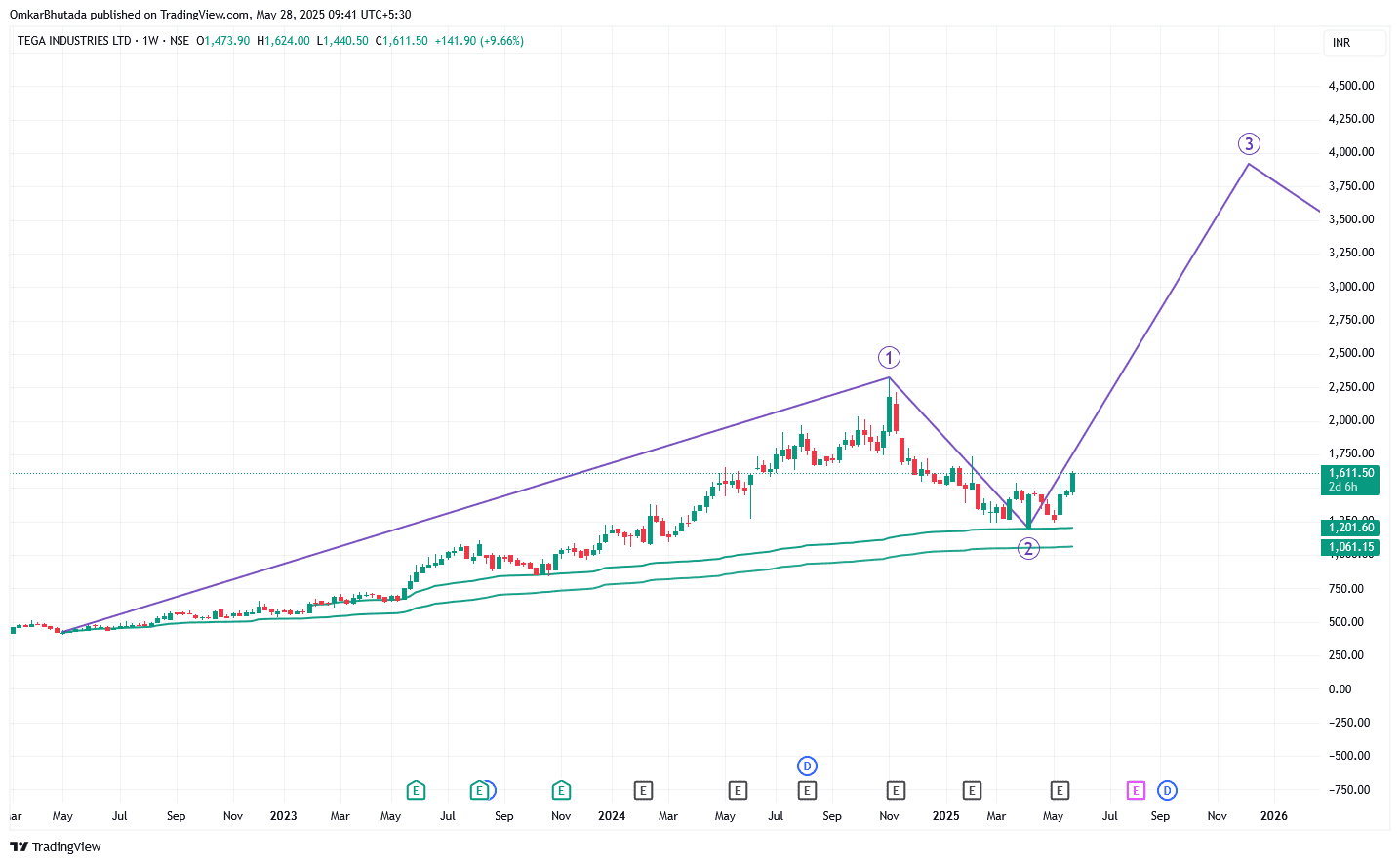Open the earnings marker directly beneath the dividend marker

point(807,790)
